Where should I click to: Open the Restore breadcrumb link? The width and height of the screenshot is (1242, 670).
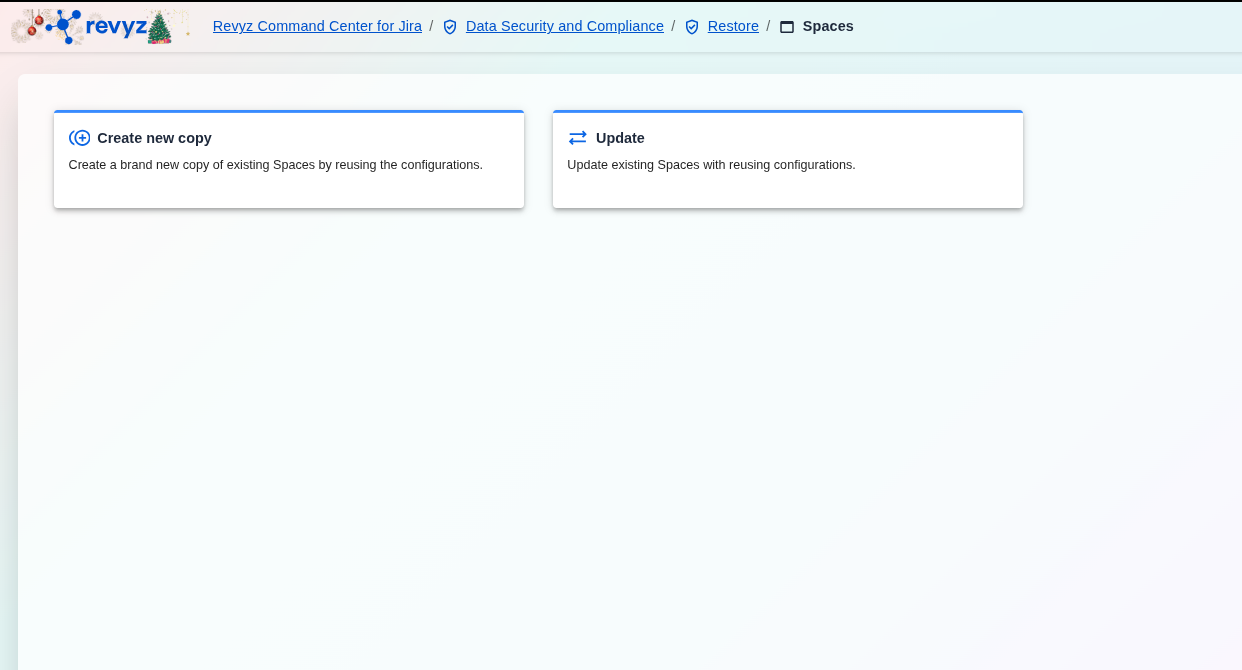[733, 26]
